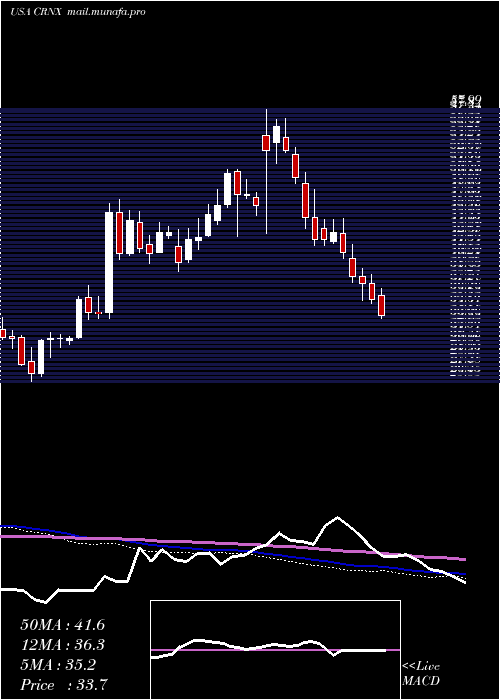Select the "Price : 33.7" readout
Image resolution: width=500 pixels, height=700 pixels.
click(63, 684)
